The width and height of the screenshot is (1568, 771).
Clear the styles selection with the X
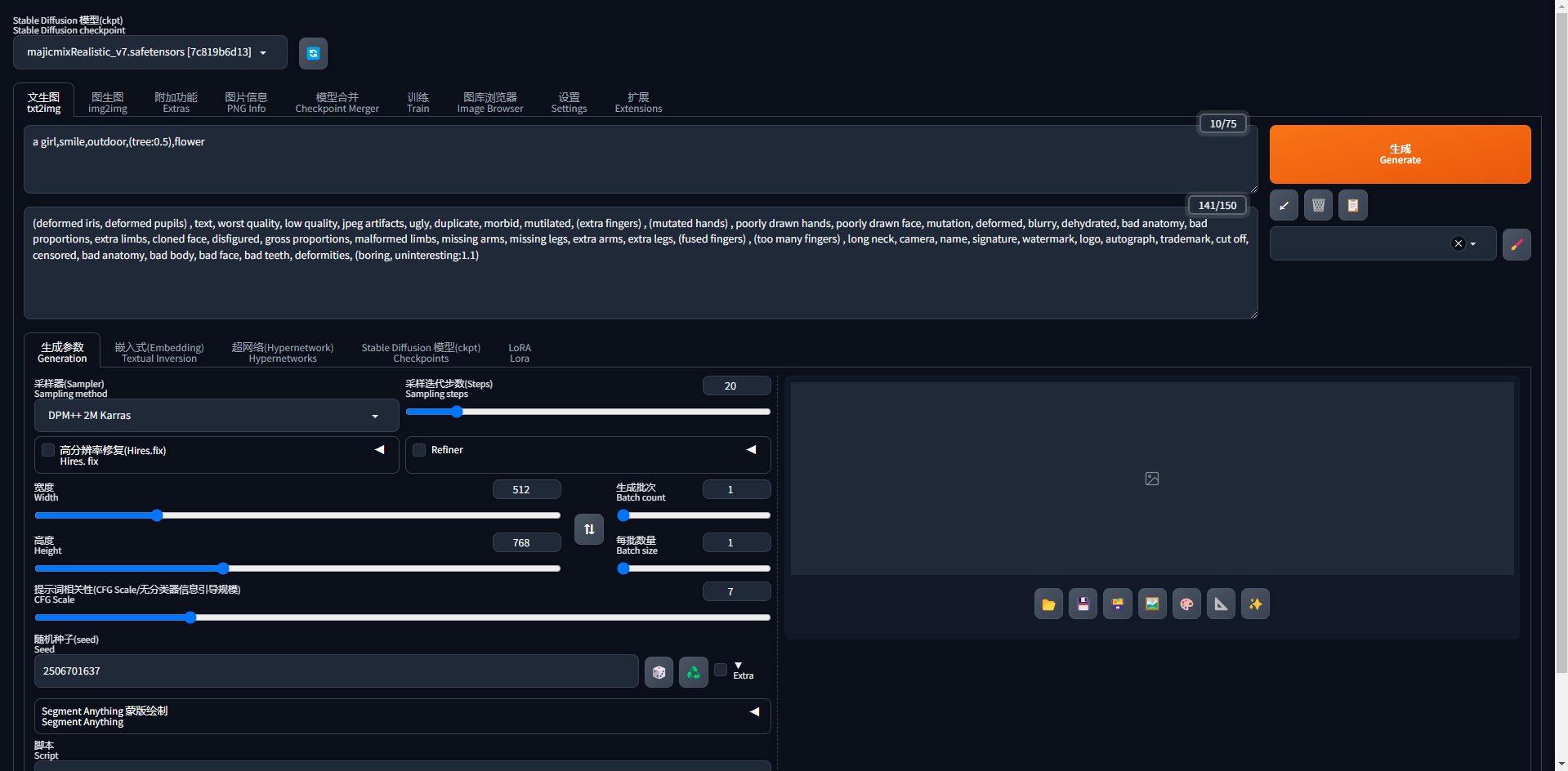(1458, 243)
